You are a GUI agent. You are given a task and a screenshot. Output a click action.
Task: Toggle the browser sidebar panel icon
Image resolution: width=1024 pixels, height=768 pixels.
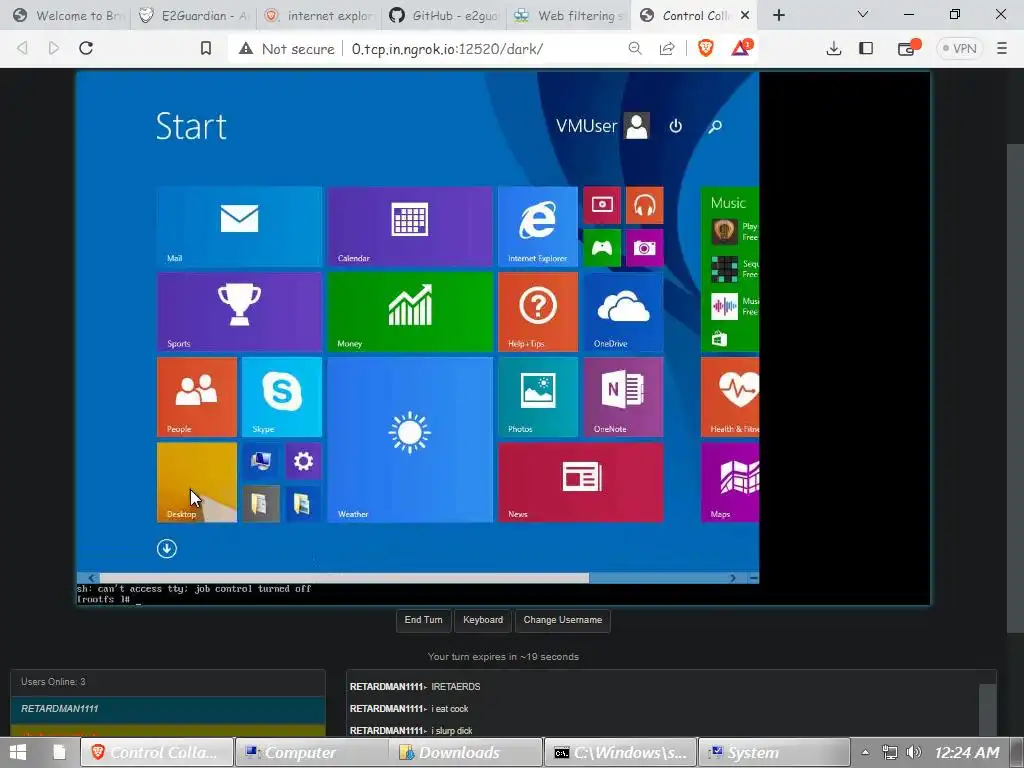pos(866,48)
